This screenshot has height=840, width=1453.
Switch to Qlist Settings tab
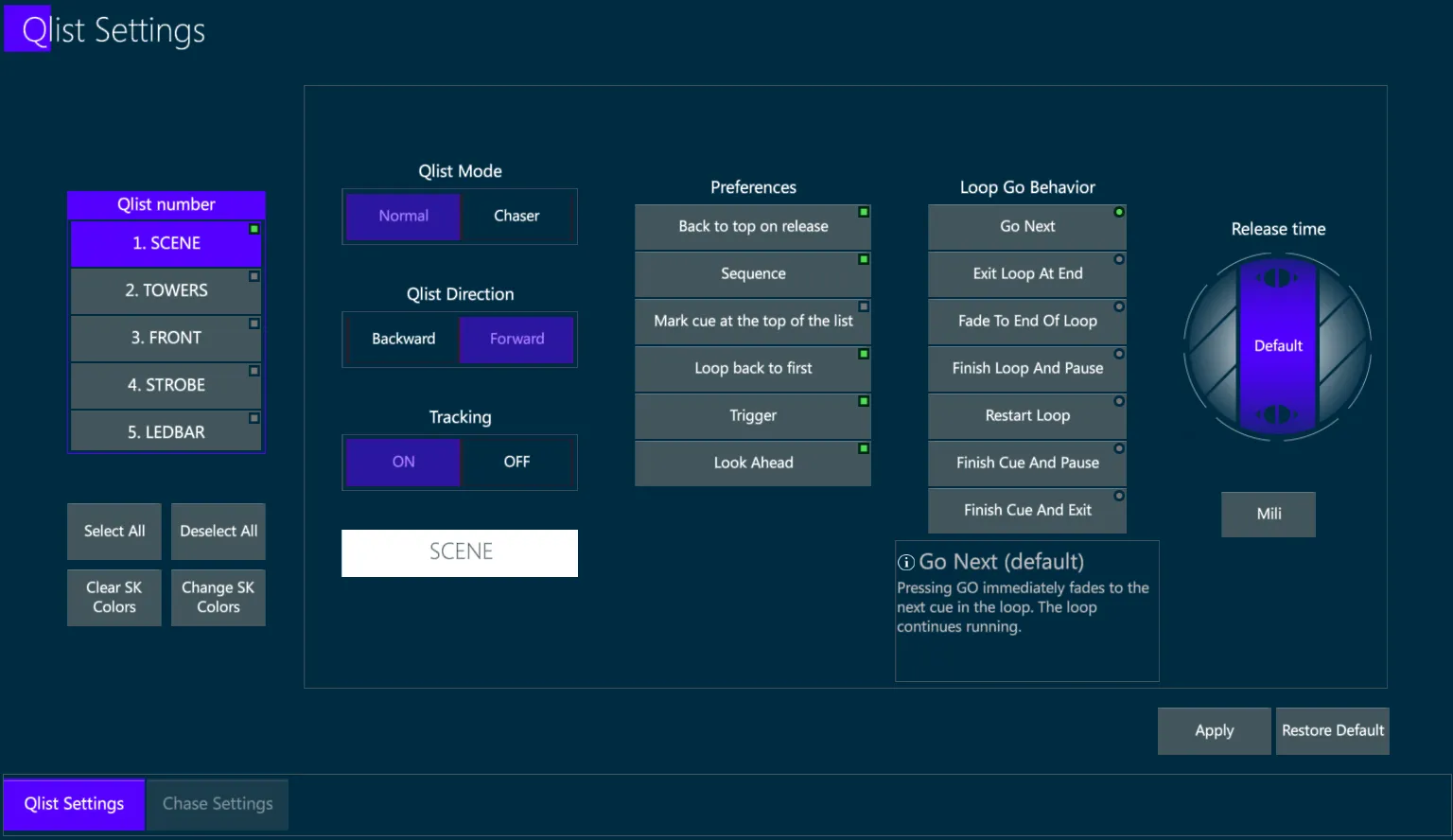(74, 804)
